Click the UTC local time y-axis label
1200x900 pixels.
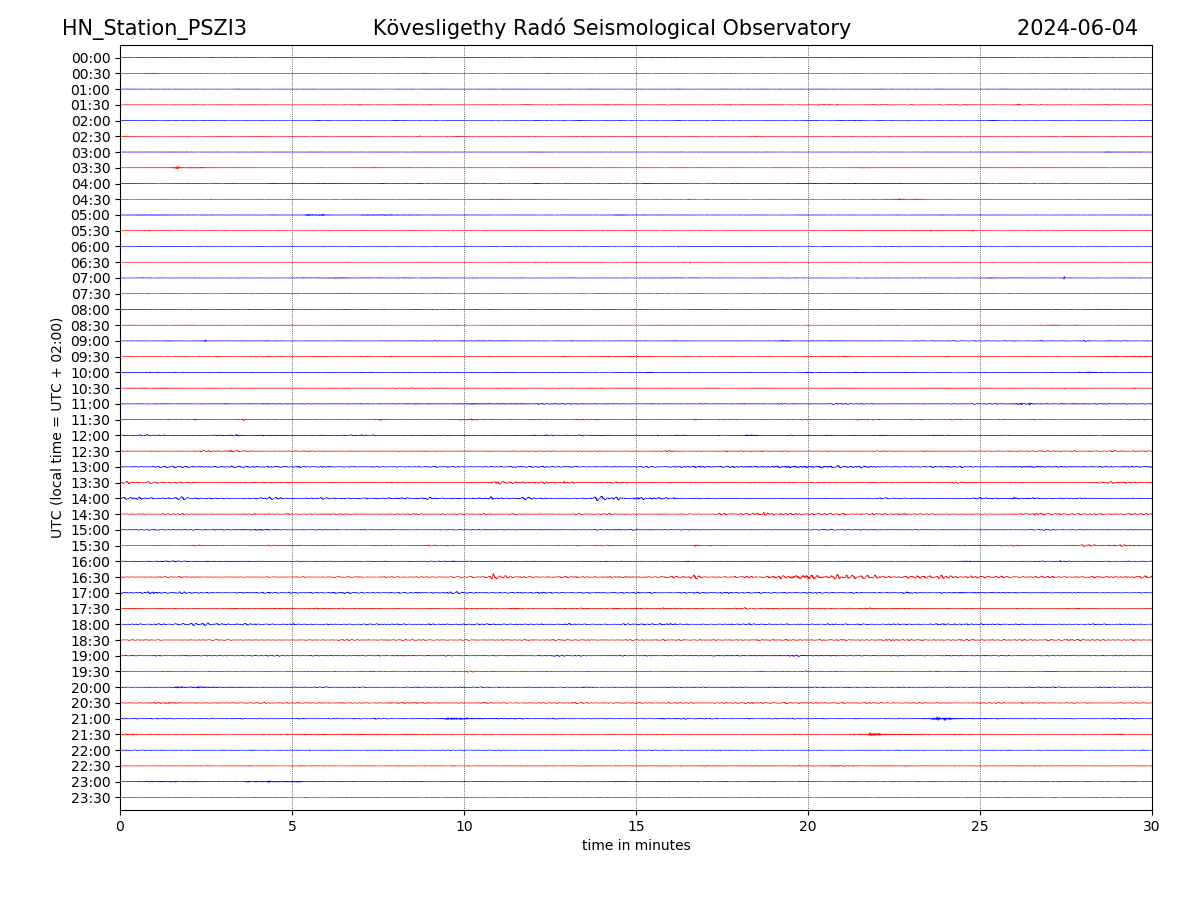57,427
